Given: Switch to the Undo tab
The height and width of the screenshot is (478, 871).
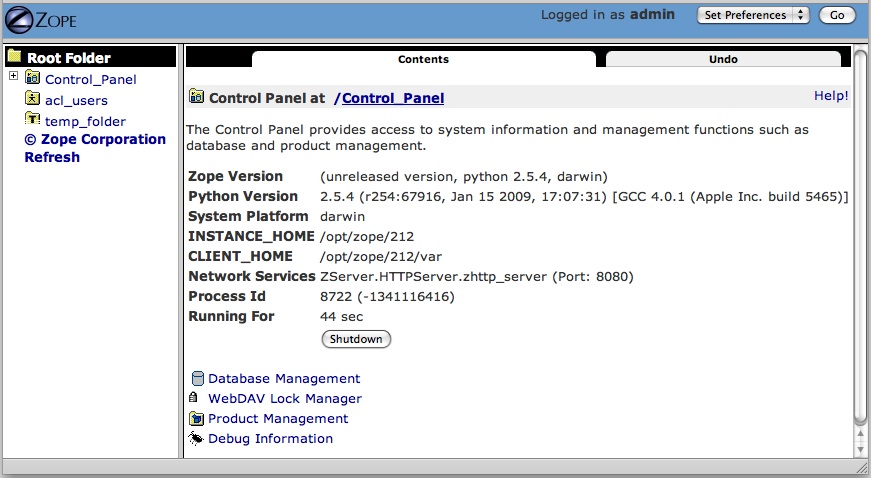Looking at the screenshot, I should click(x=723, y=59).
